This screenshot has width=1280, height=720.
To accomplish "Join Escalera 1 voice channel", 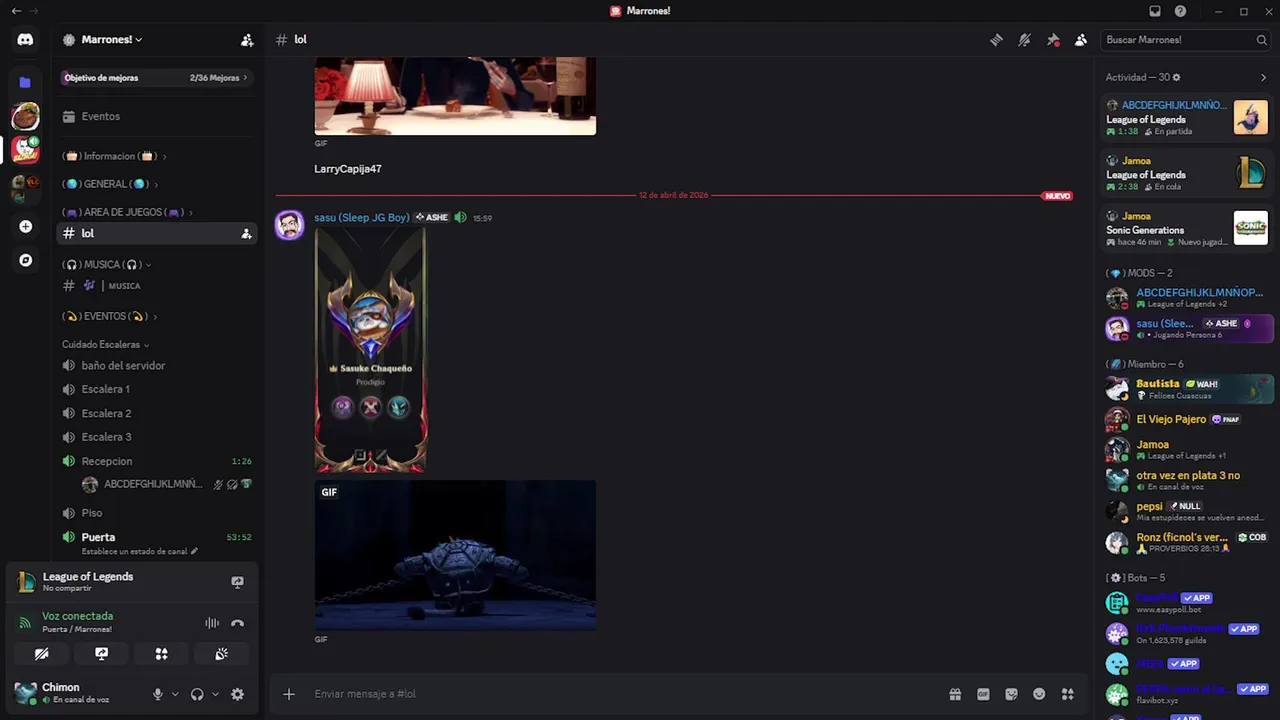I will tap(155, 389).
